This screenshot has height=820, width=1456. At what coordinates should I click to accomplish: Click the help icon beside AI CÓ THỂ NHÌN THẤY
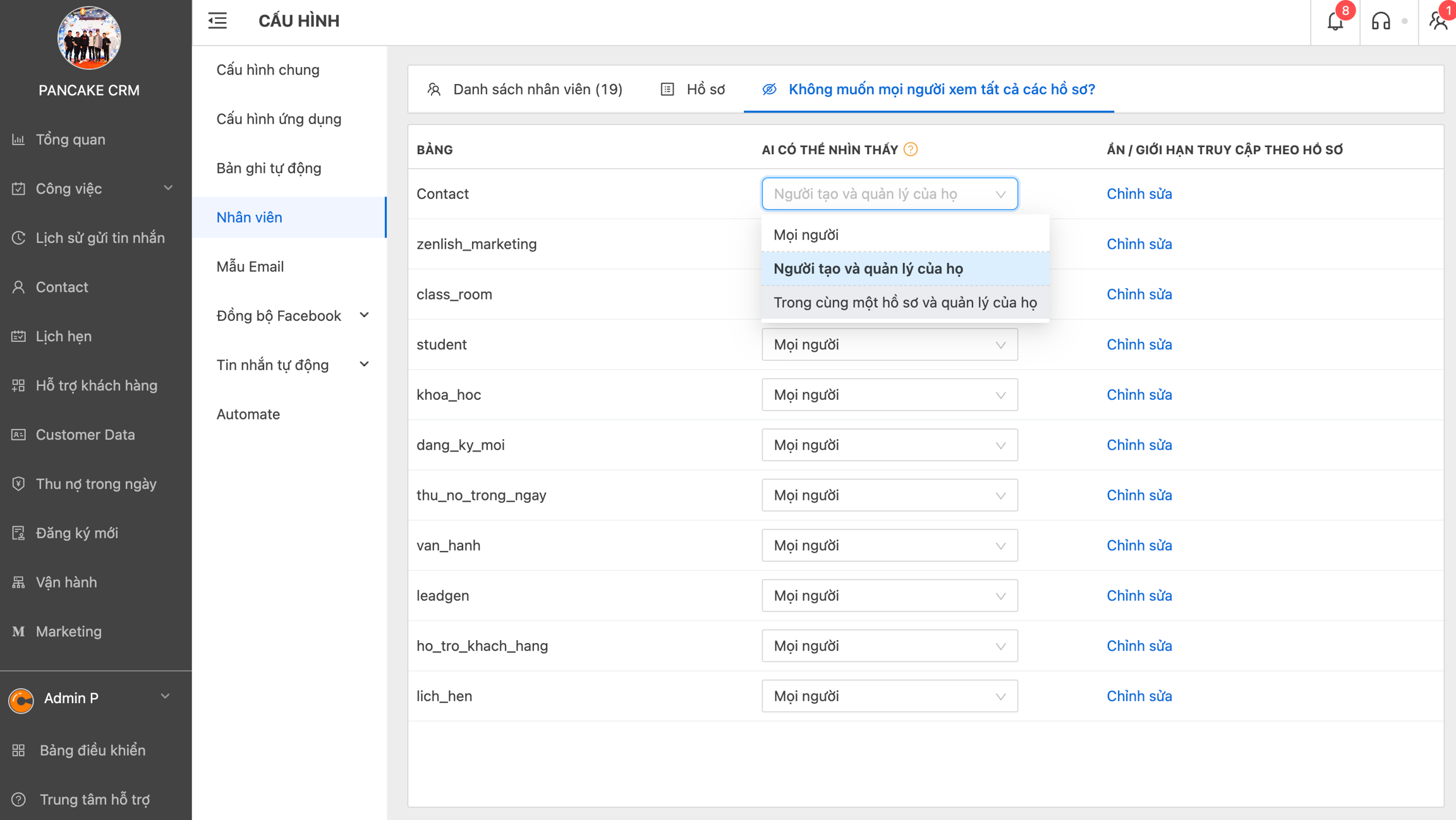(911, 150)
